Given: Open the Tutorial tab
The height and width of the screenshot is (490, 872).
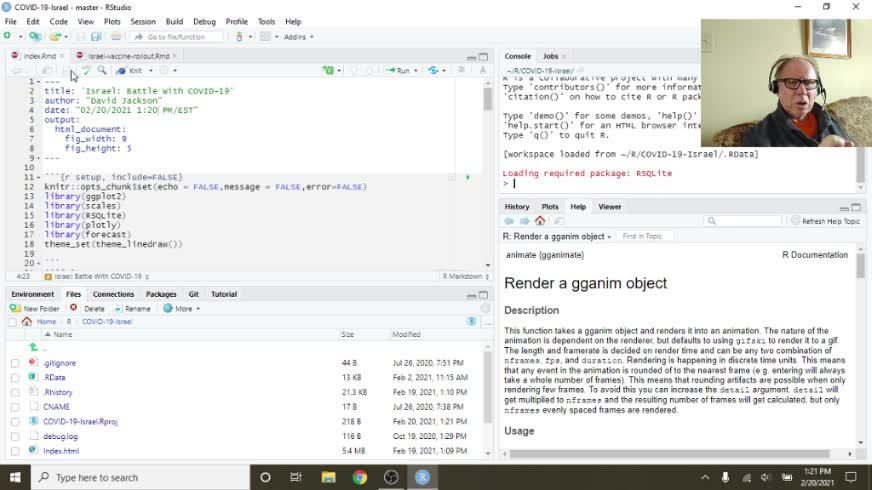Looking at the screenshot, I should (x=224, y=294).
